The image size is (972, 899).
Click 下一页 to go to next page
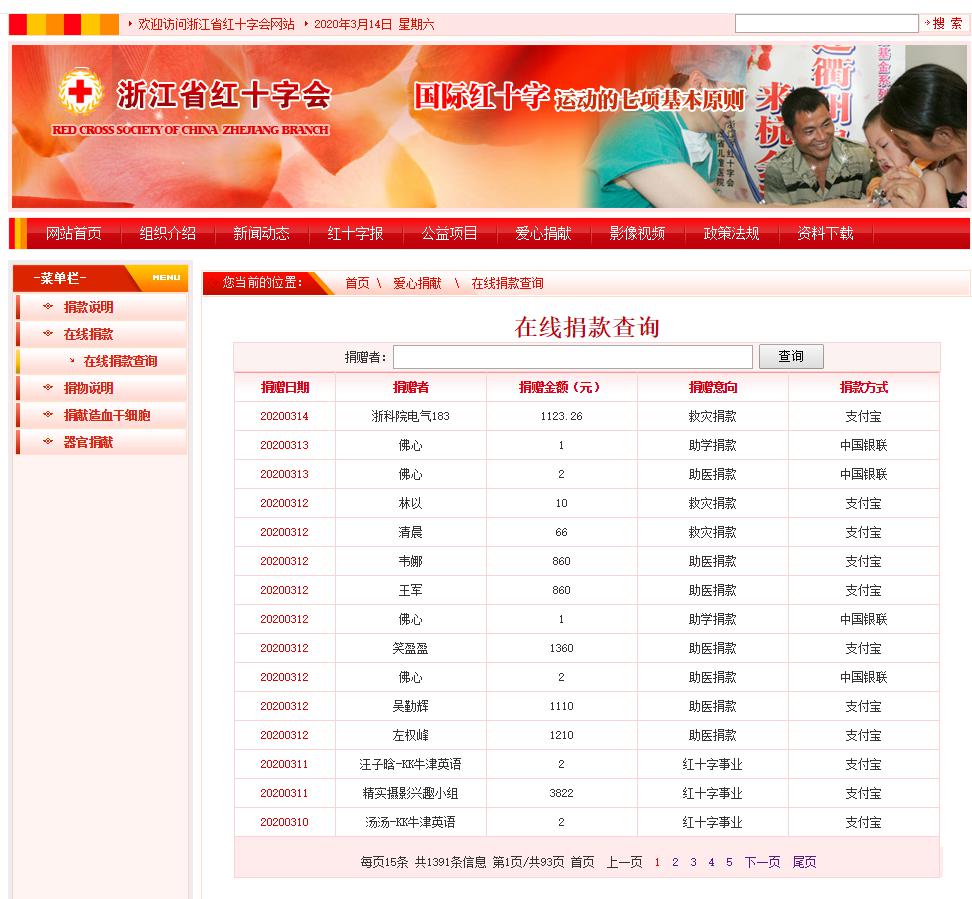point(762,862)
